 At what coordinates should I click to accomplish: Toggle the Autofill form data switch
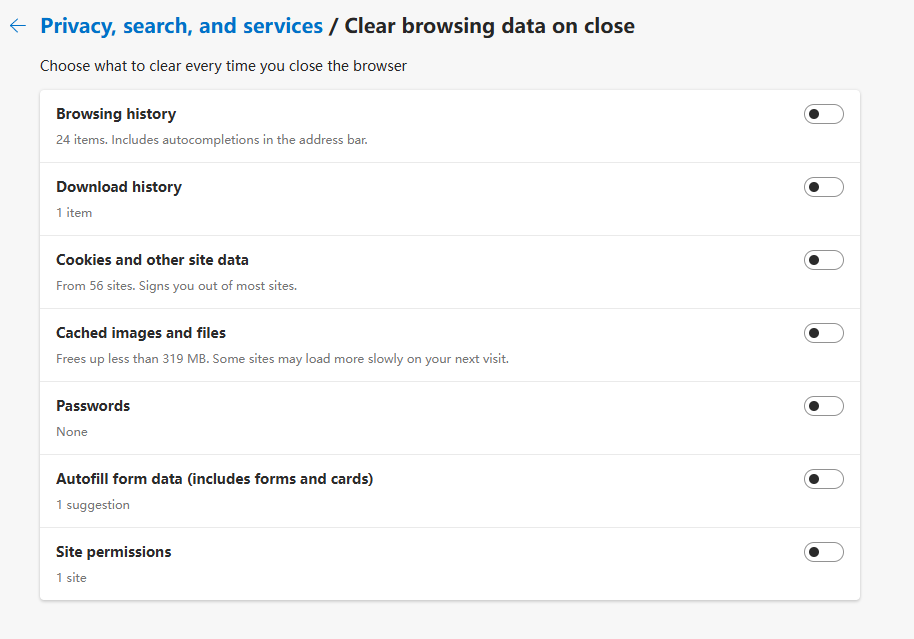[823, 479]
